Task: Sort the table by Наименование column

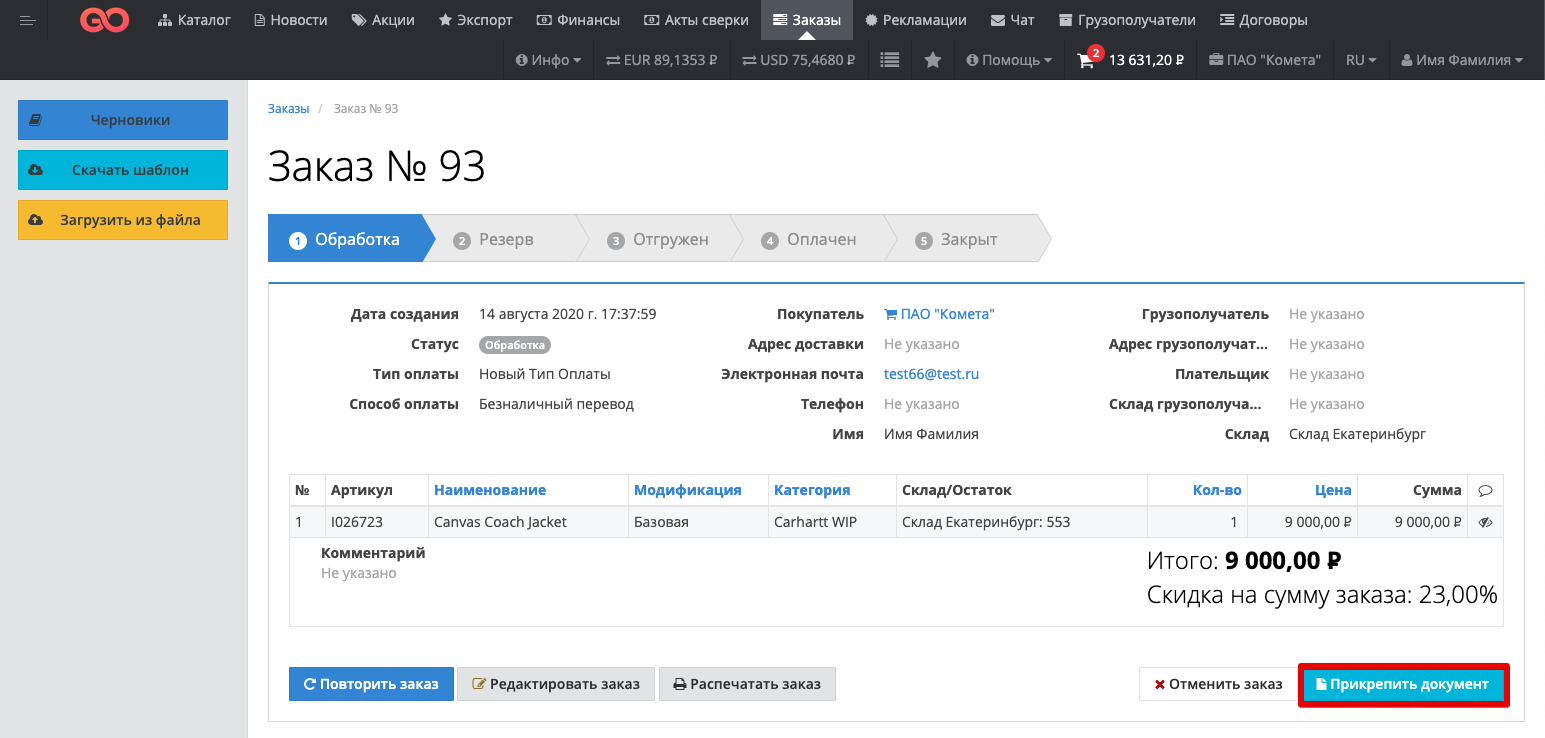Action: coord(489,490)
